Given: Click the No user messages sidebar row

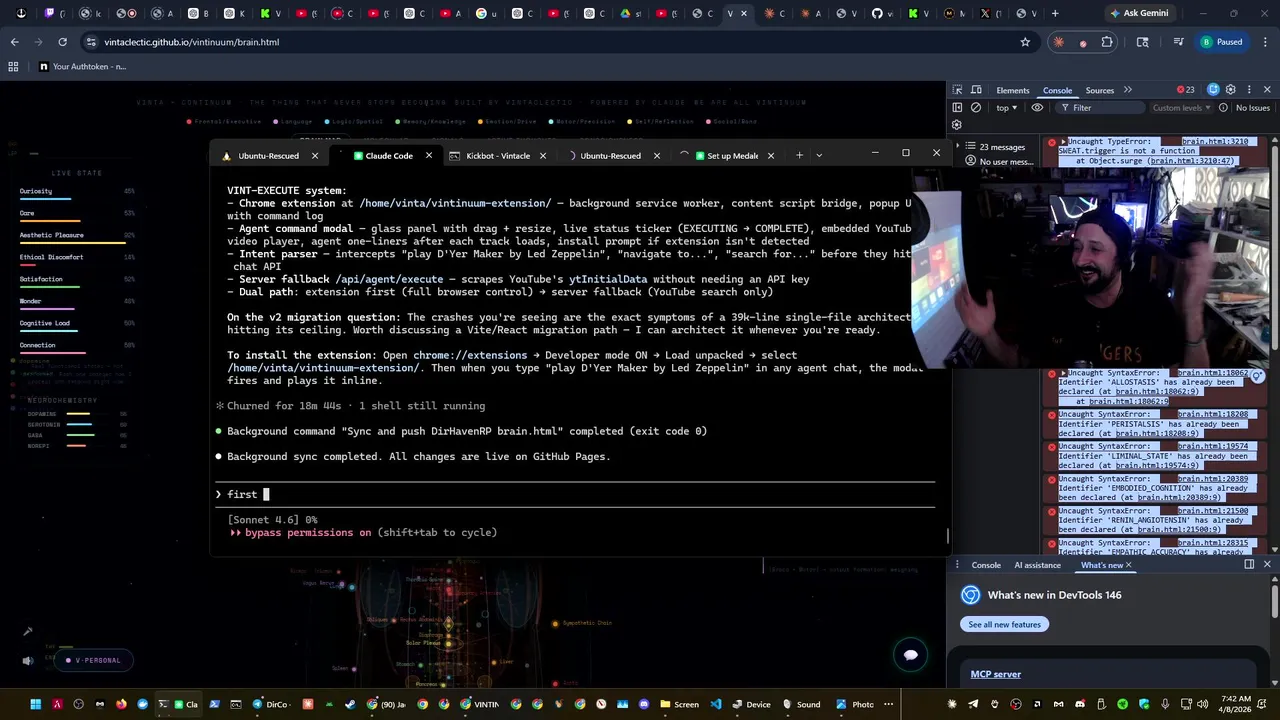Looking at the screenshot, I should pos(1000,161).
